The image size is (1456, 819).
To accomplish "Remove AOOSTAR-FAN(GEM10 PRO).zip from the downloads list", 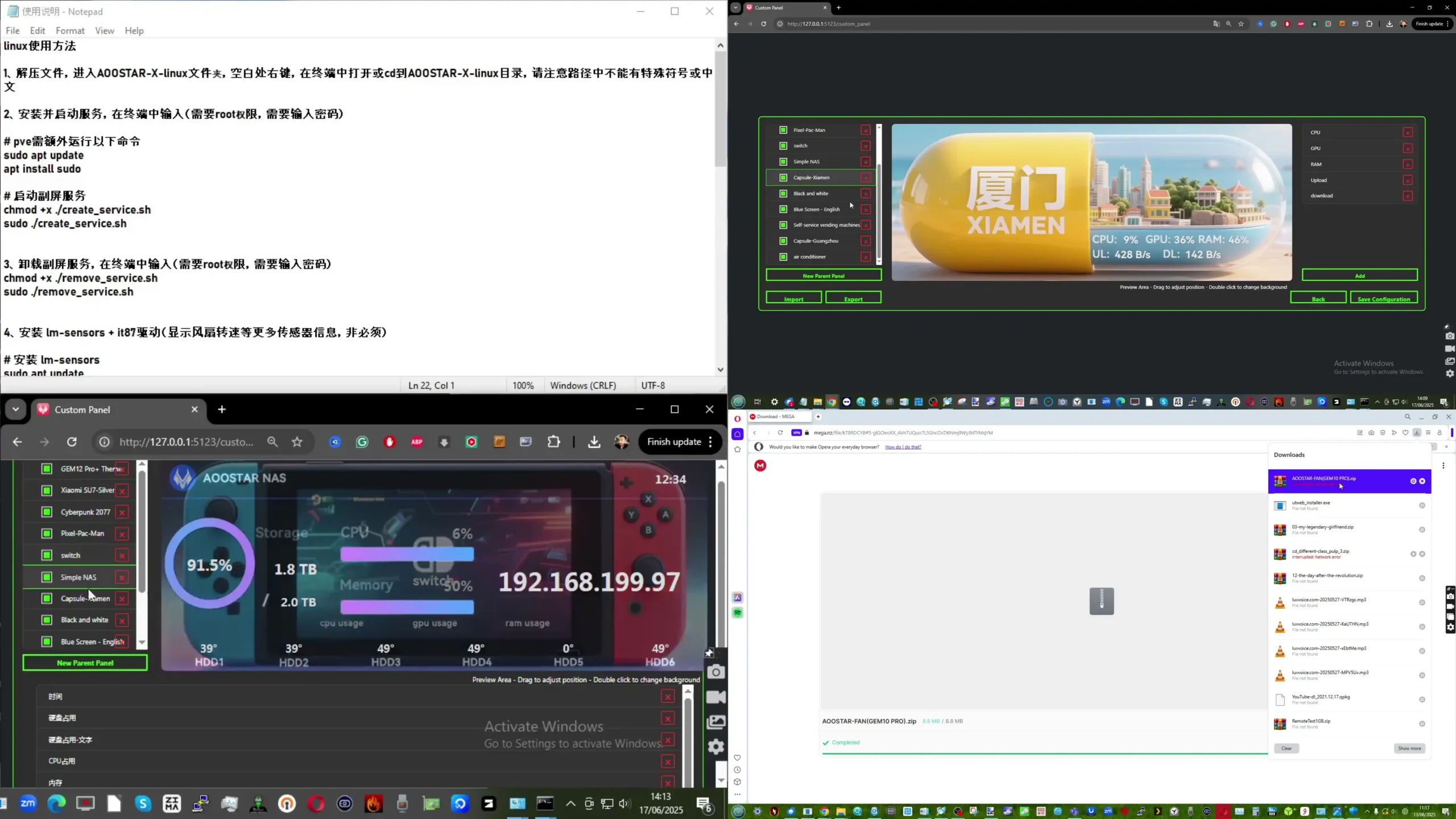I will 1422,482.
